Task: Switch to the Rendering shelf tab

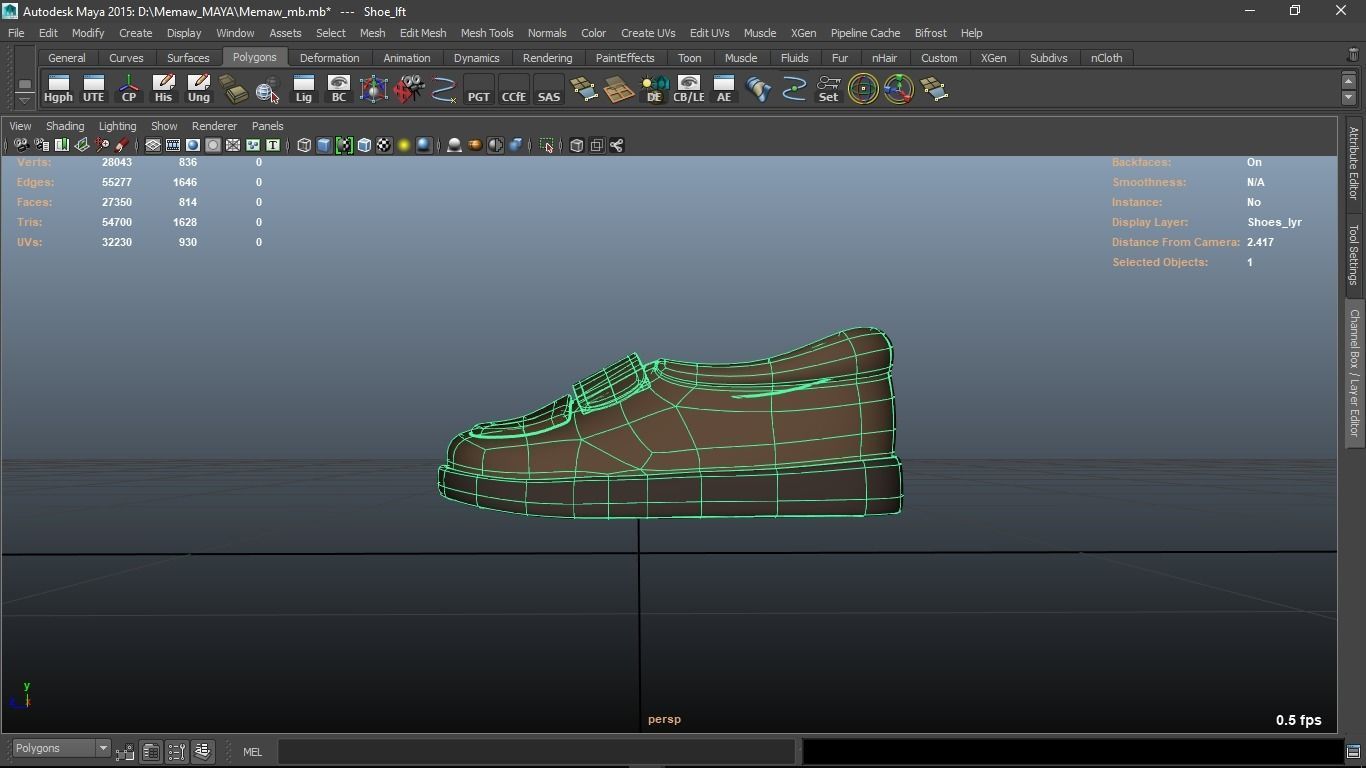Action: click(547, 58)
